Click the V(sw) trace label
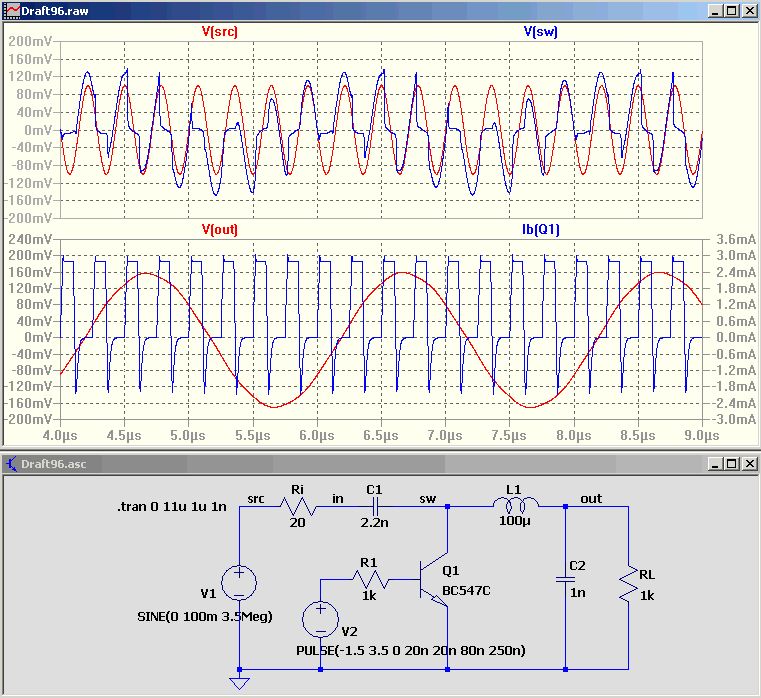Screen dimensions: 761x698 coord(540,31)
